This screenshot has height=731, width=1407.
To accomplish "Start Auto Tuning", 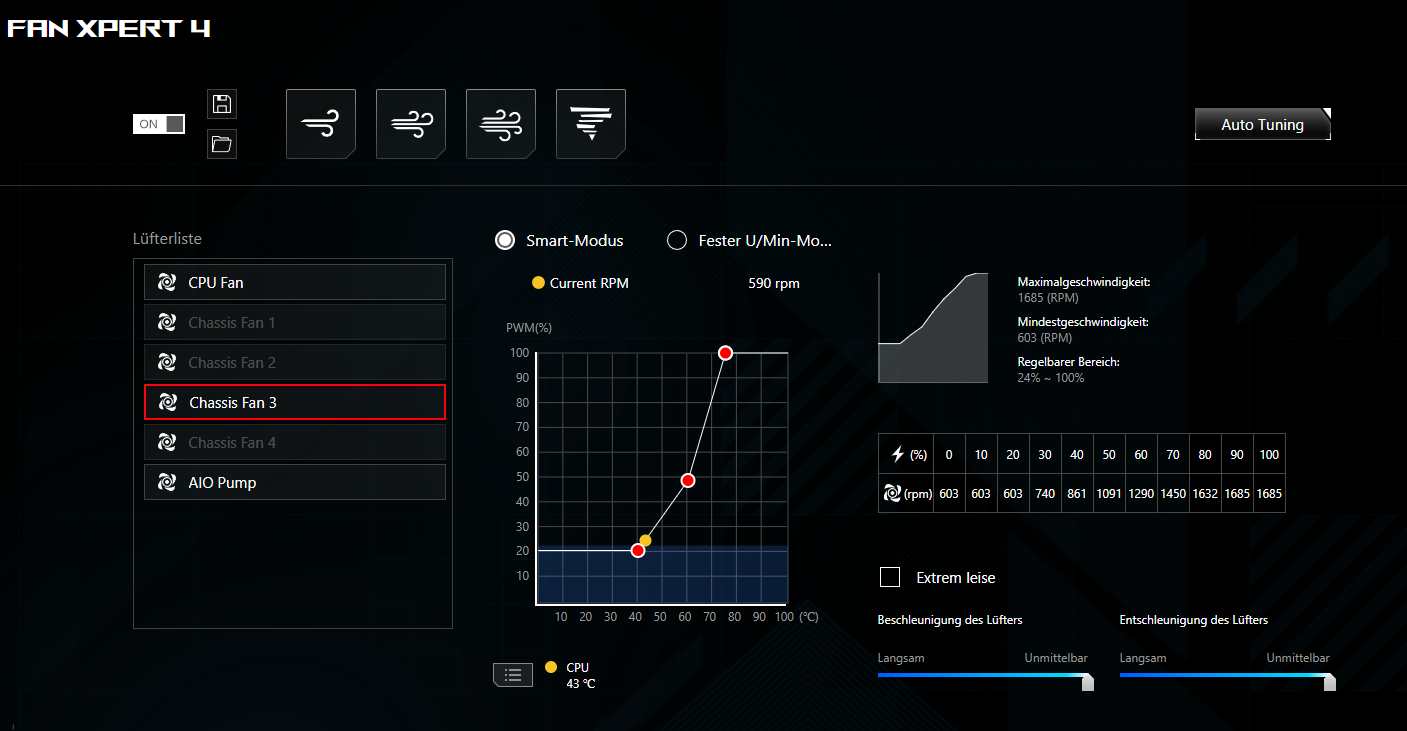I will point(1263,124).
